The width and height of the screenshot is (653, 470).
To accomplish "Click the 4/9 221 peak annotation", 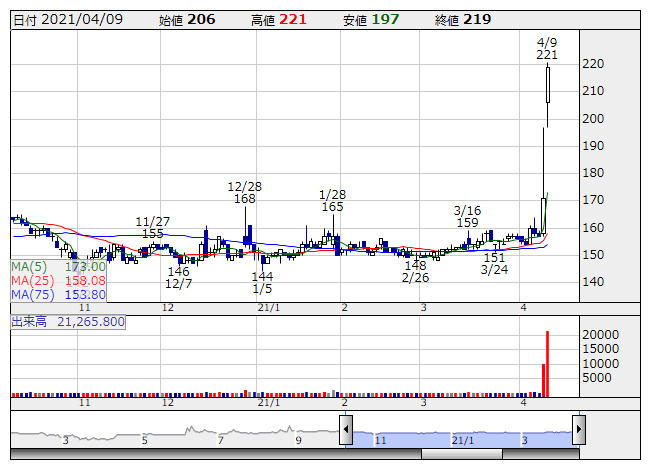I will coord(547,48).
